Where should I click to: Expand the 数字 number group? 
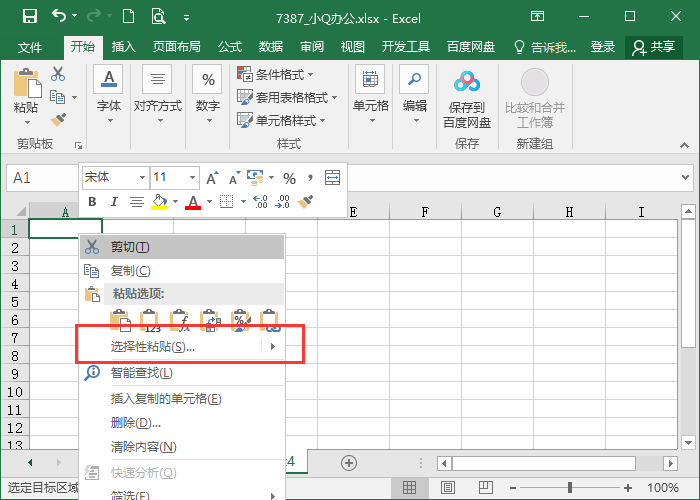click(x=208, y=94)
